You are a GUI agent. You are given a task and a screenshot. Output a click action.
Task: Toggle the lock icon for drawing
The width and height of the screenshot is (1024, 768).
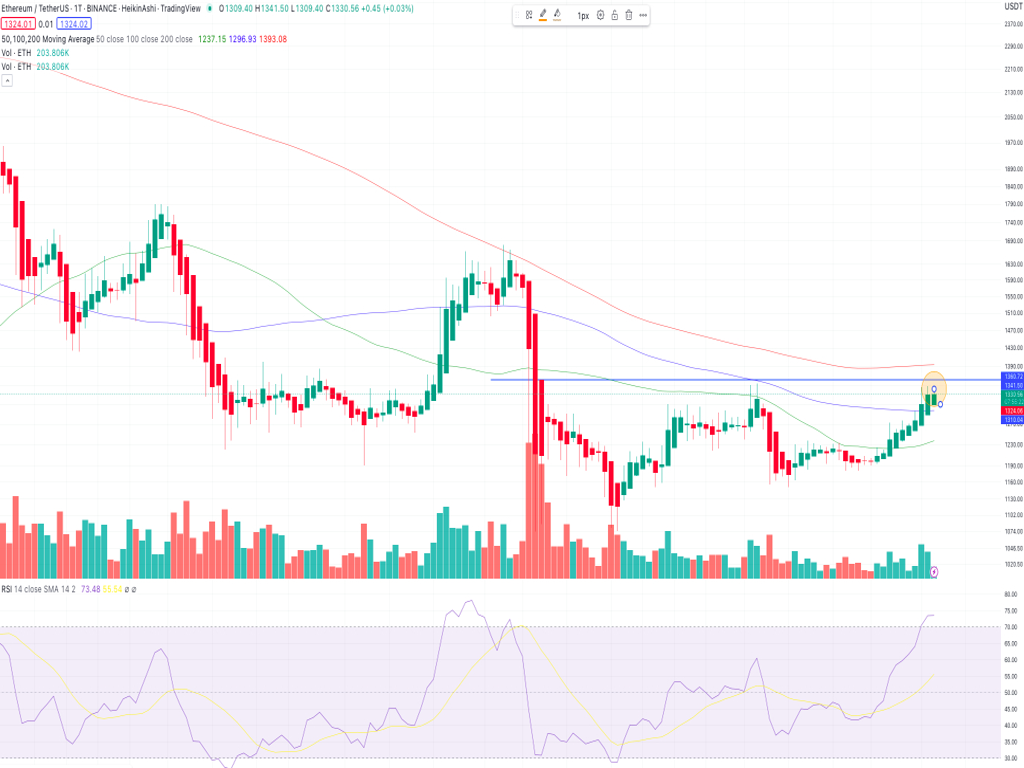614,15
